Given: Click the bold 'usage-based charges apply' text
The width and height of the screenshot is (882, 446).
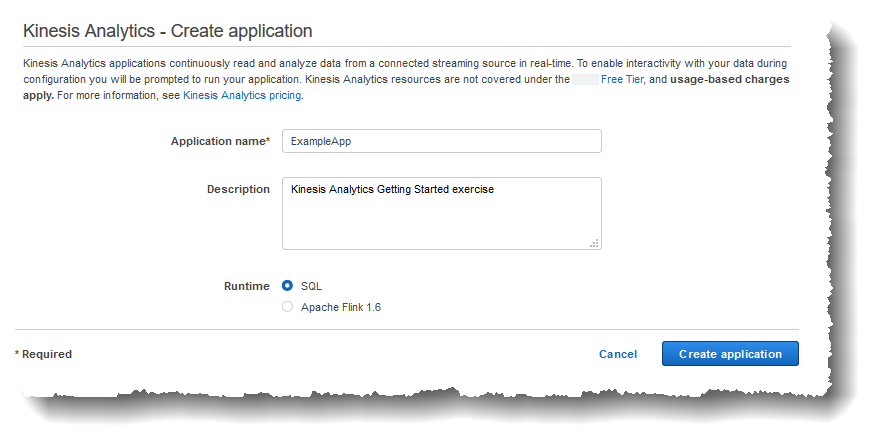Looking at the screenshot, I should click(x=728, y=79).
